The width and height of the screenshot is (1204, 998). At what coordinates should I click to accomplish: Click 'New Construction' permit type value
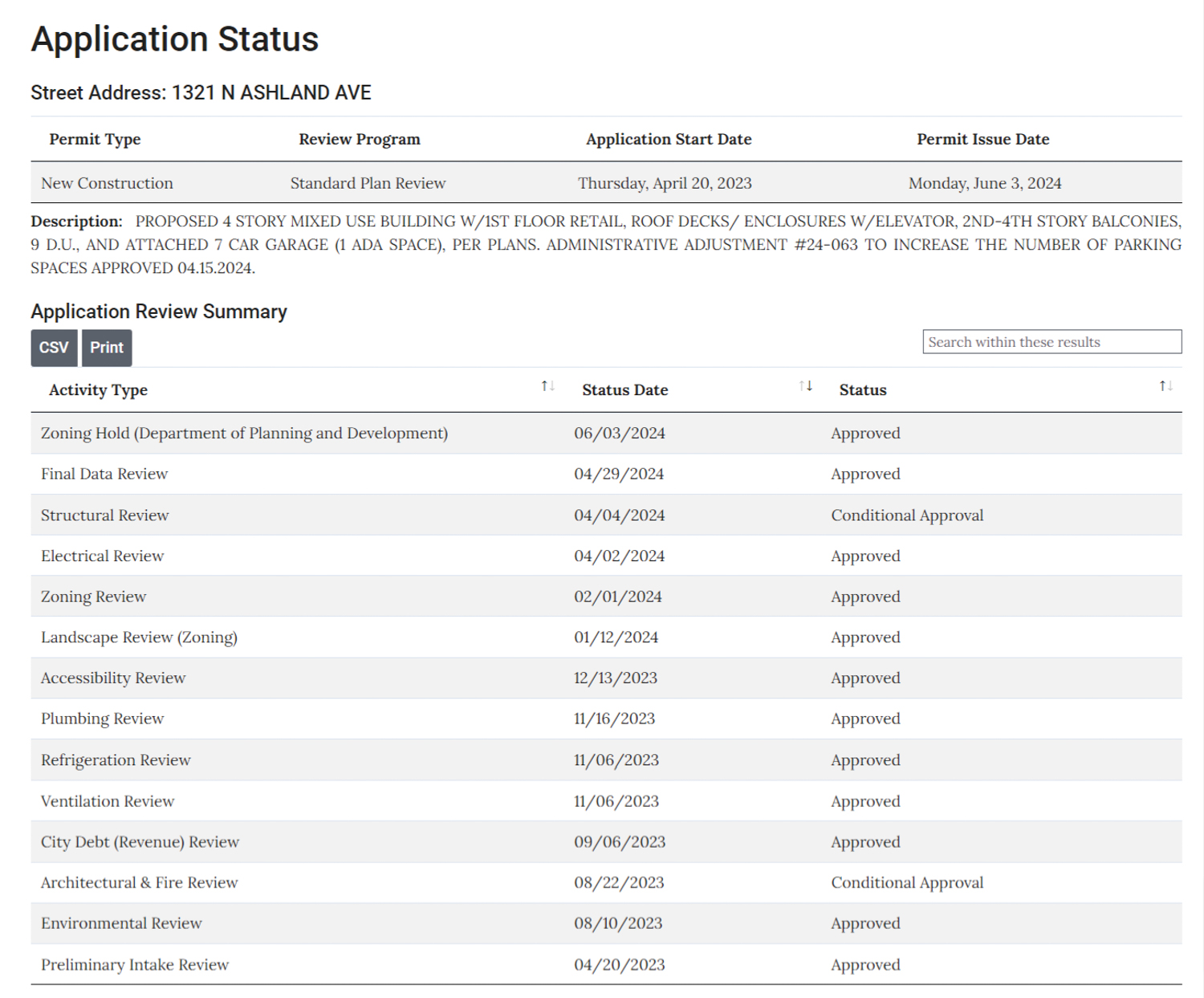pyautogui.click(x=107, y=183)
